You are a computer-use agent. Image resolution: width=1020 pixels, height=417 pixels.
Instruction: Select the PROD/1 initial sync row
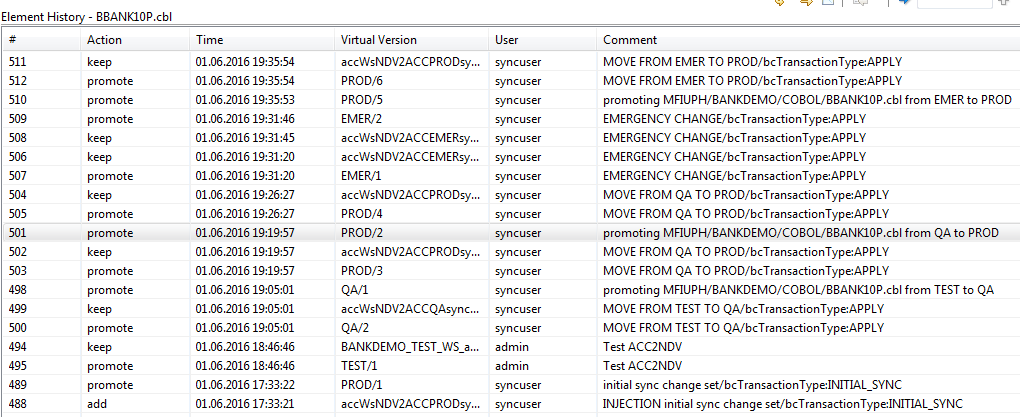(511, 384)
